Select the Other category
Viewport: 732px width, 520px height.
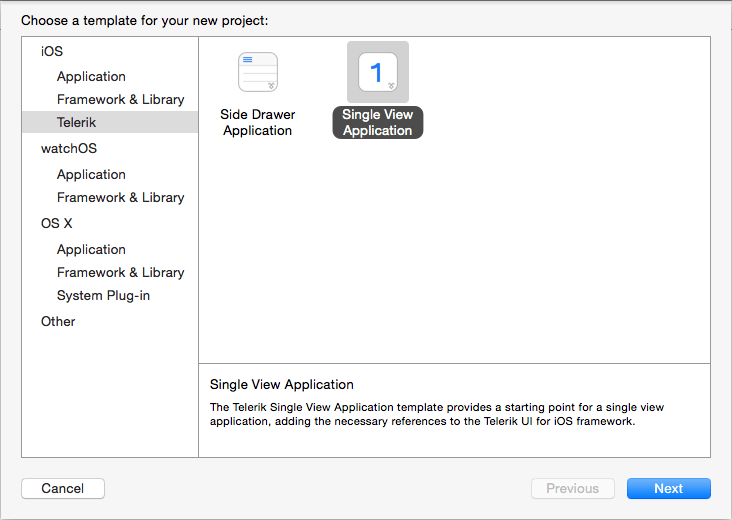click(58, 321)
